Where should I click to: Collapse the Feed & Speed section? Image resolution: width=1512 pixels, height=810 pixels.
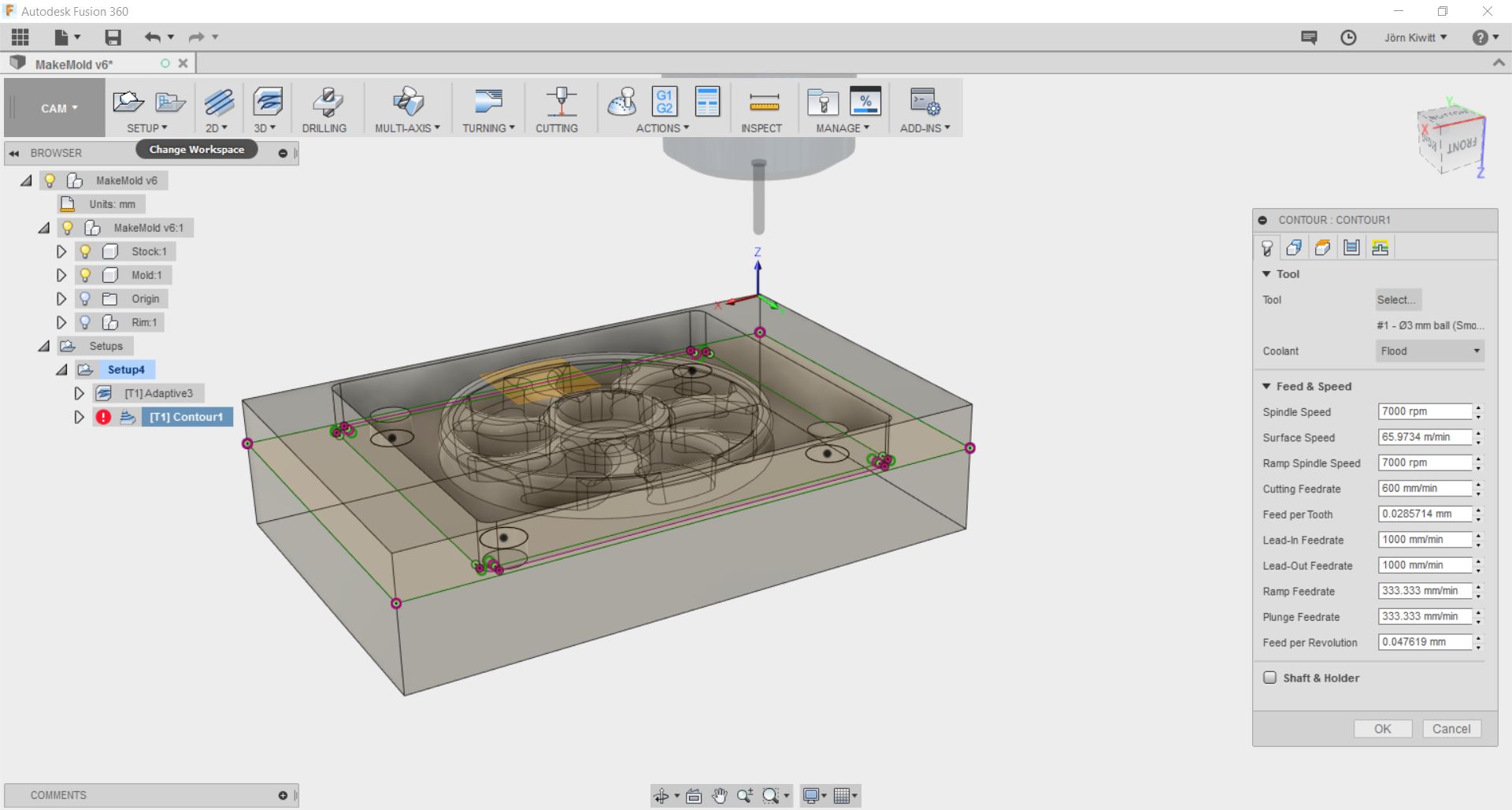[1266, 386]
